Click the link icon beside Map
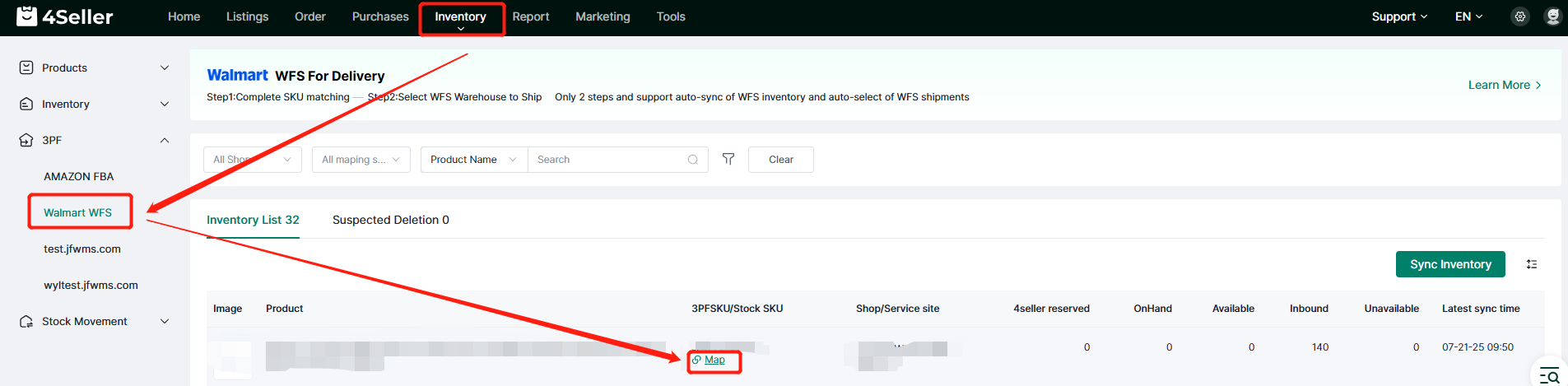Image resolution: width=1568 pixels, height=386 pixels. (x=696, y=360)
